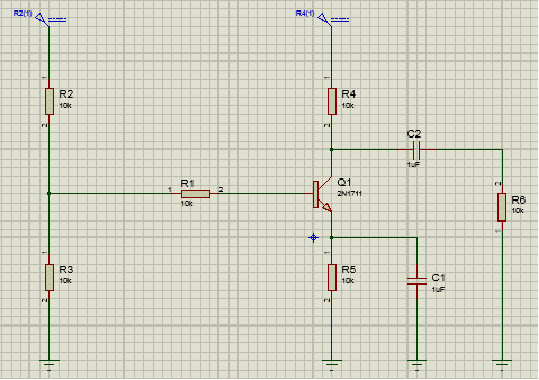Screen dimensions: 539x380
Task: Select the R2 resistor symbol
Action: tap(49, 101)
